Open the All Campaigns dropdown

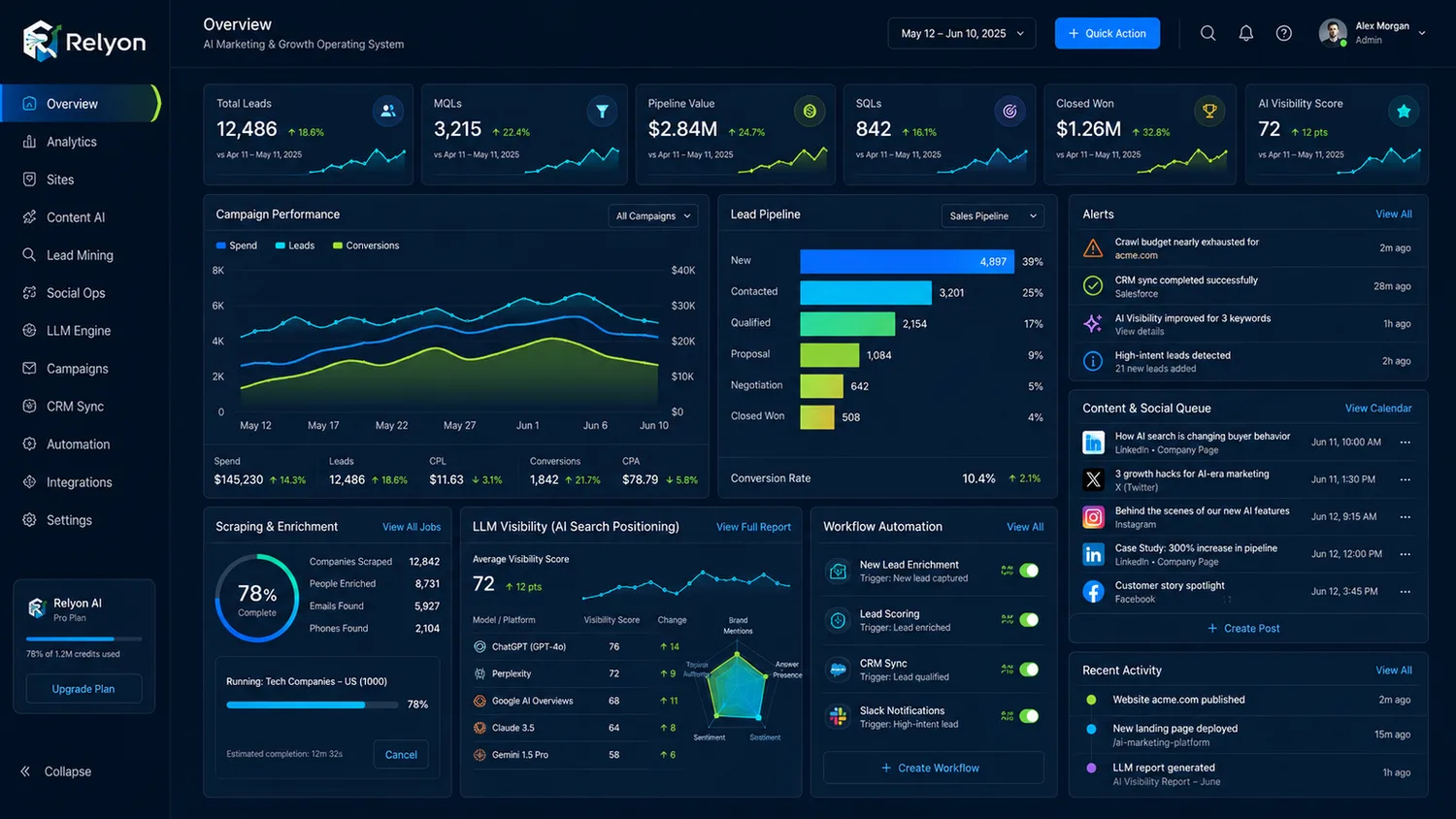click(x=653, y=215)
